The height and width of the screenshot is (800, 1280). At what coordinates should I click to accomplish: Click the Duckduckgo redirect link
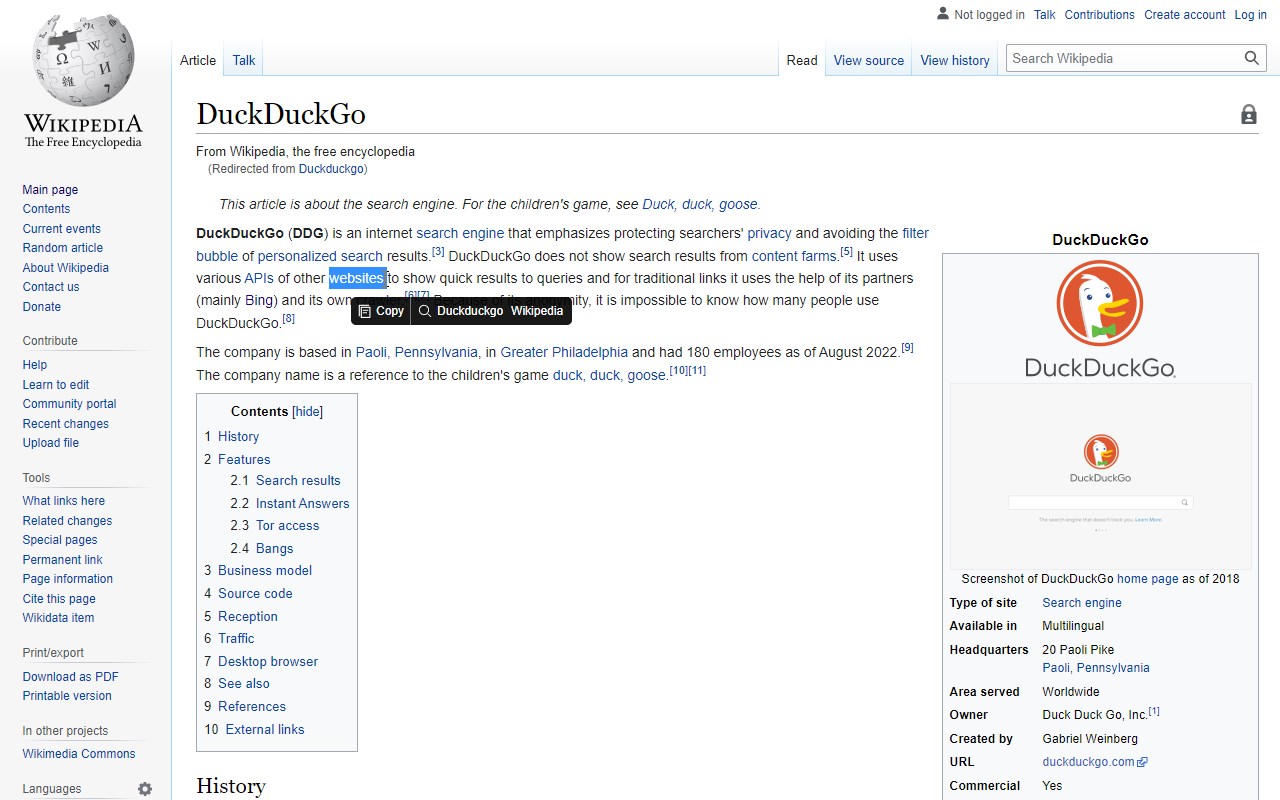click(331, 169)
